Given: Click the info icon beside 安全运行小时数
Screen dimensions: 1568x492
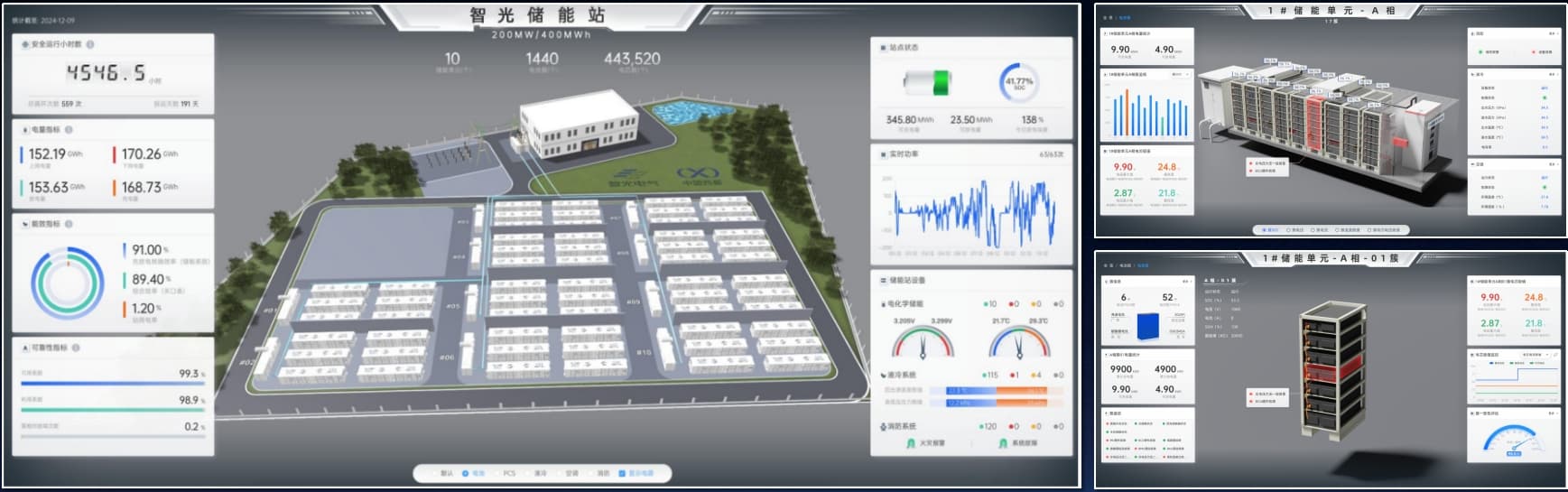Looking at the screenshot, I should (90, 44).
